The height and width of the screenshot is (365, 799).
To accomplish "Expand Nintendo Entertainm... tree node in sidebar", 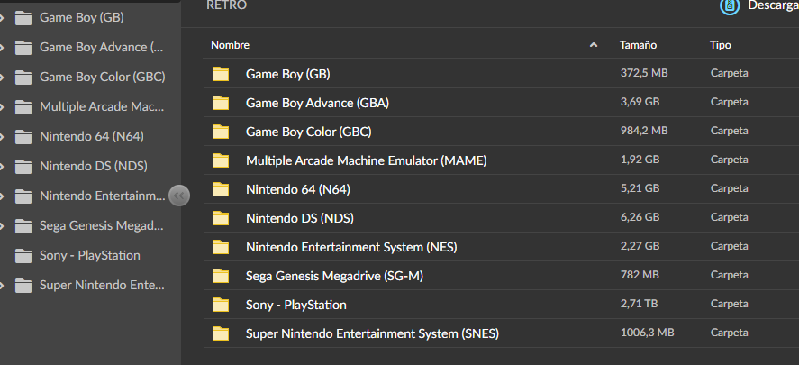I will pyautogui.click(x=2, y=196).
